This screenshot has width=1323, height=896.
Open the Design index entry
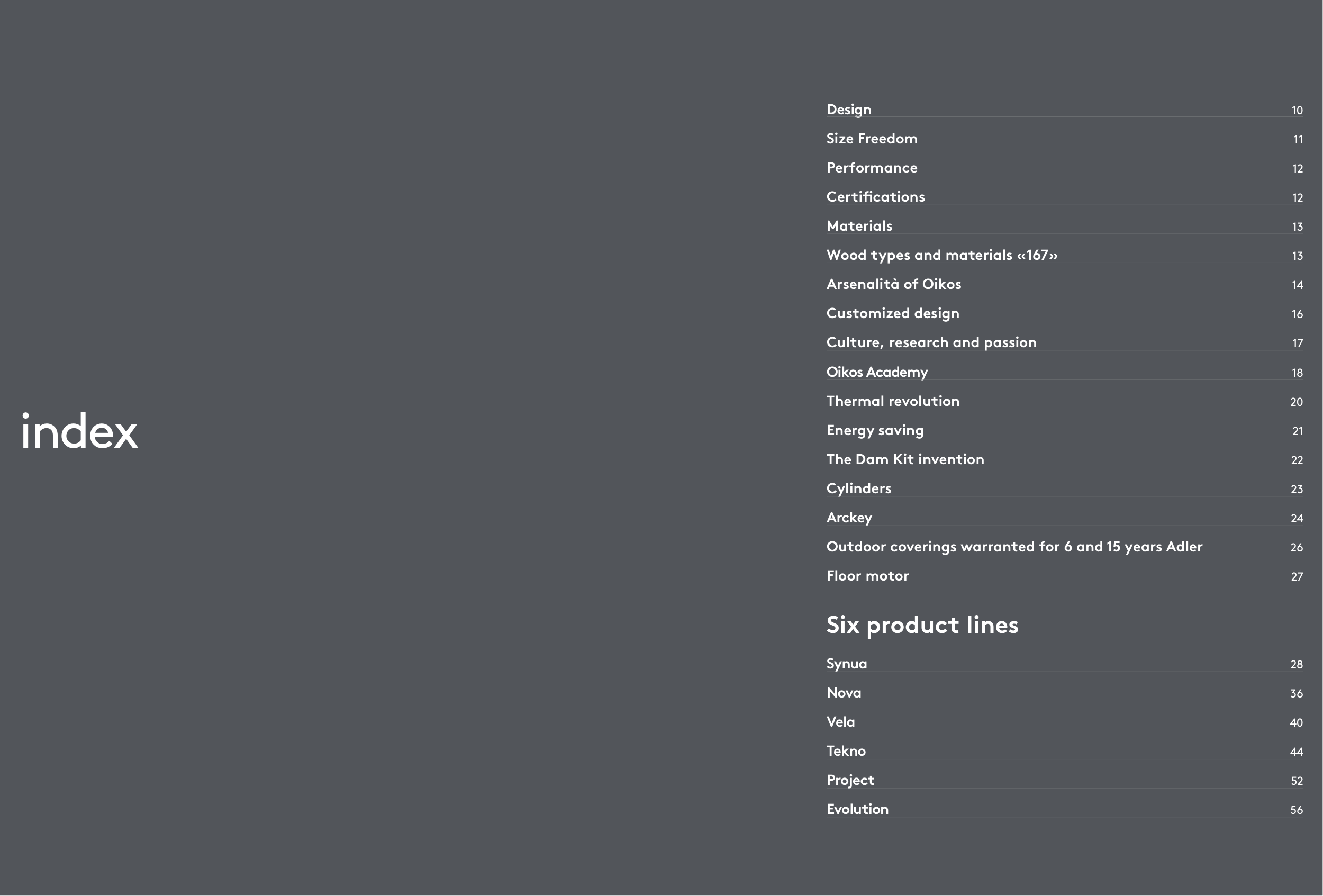[849, 110]
